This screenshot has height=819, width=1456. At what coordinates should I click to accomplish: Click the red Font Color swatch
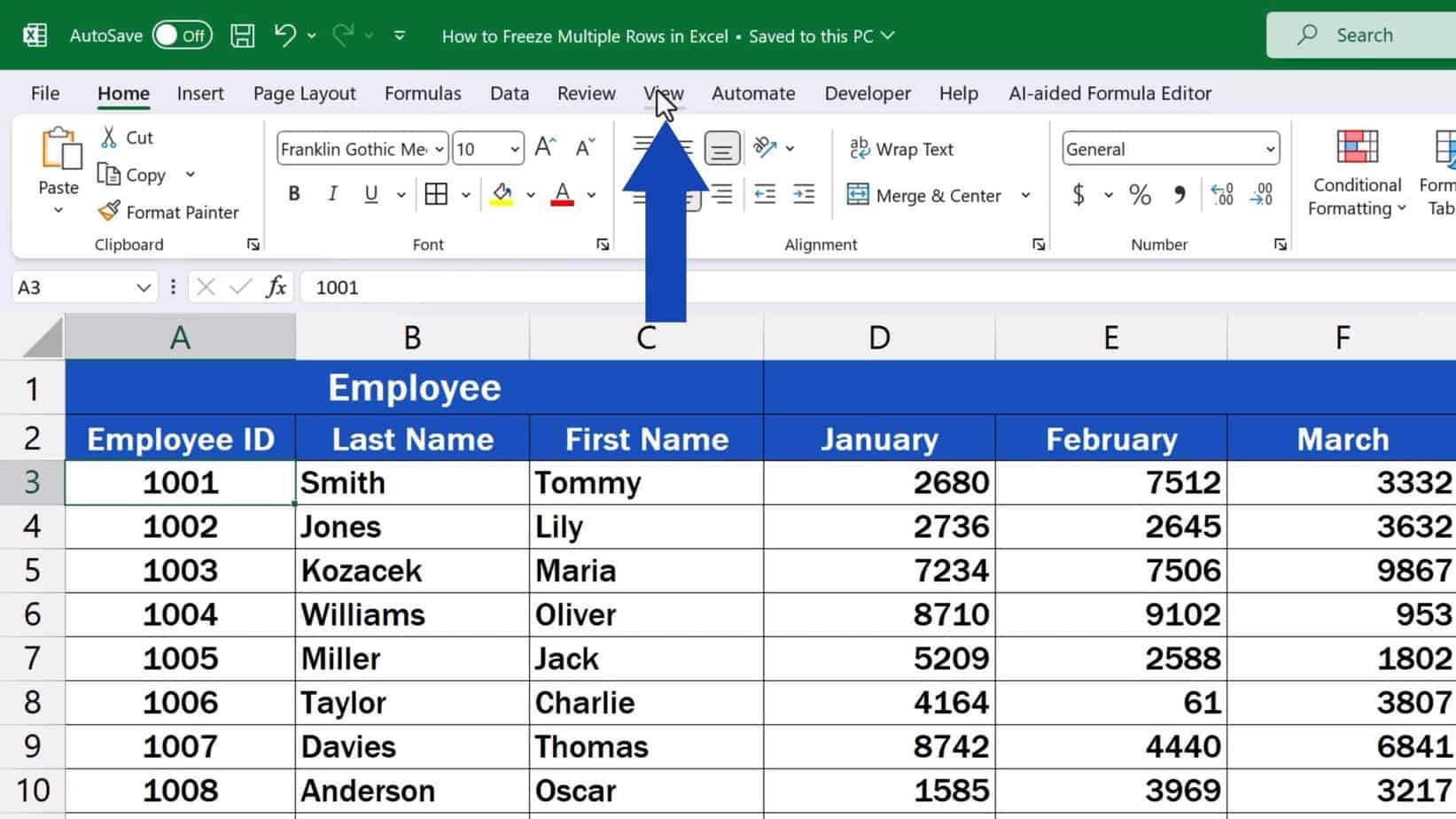(563, 193)
